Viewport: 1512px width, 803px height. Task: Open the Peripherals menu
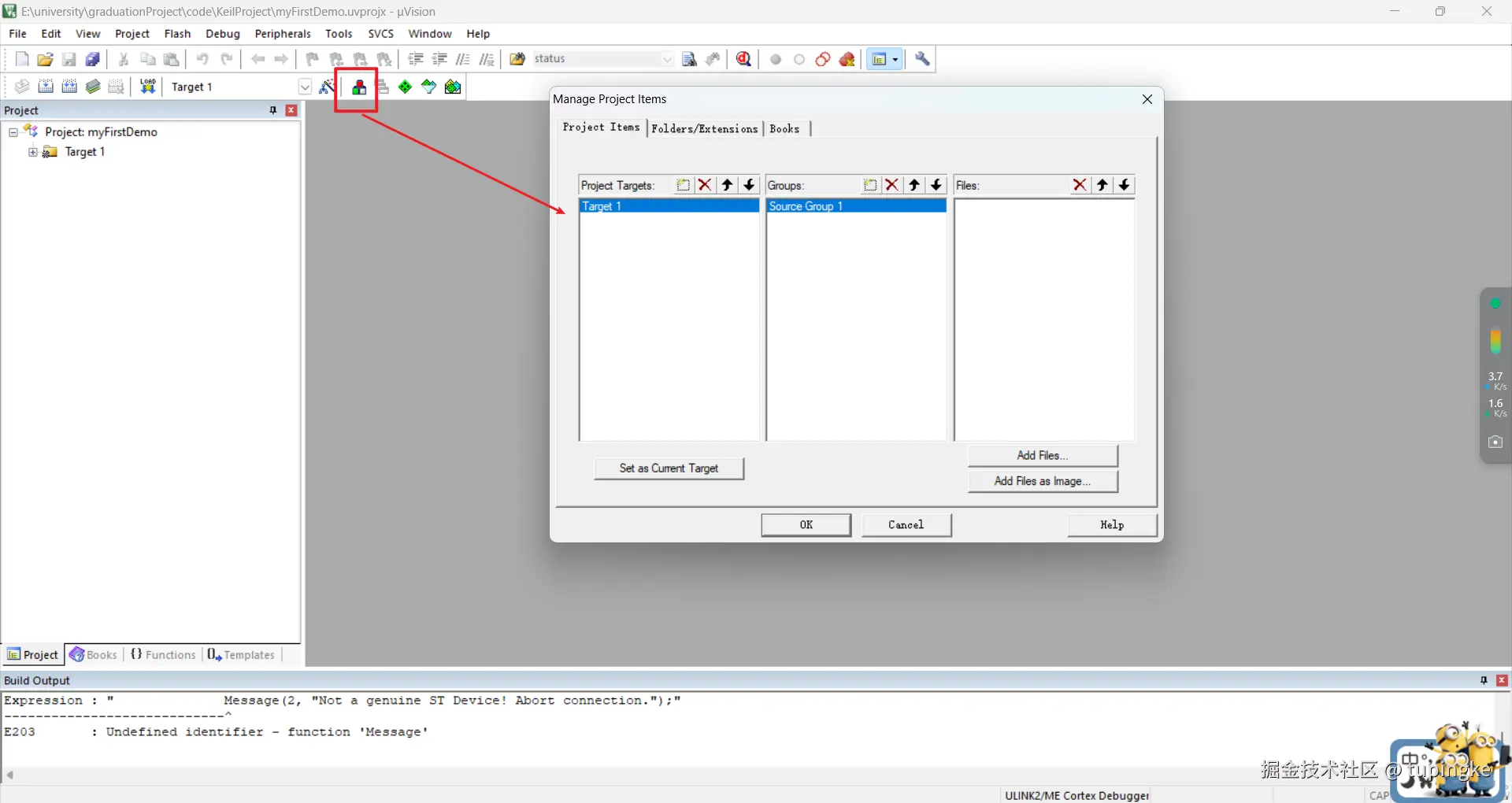click(283, 34)
